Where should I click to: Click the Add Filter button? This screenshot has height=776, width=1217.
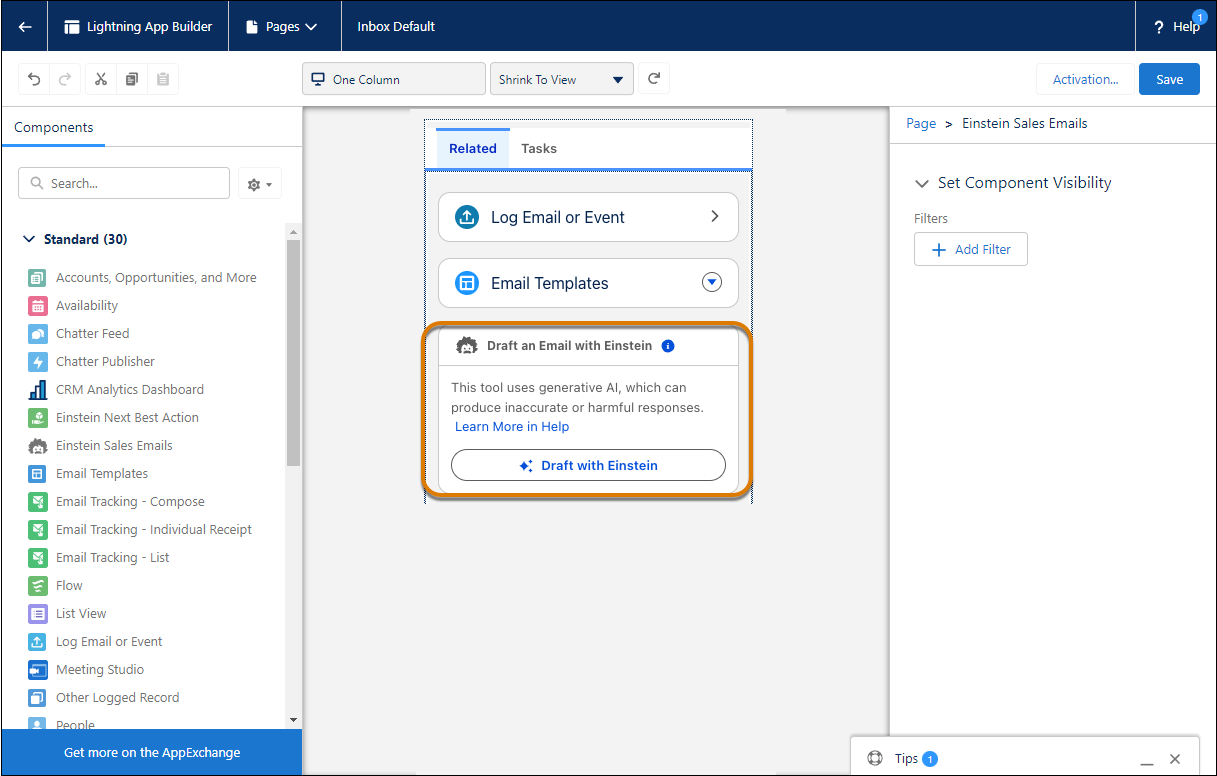click(970, 250)
